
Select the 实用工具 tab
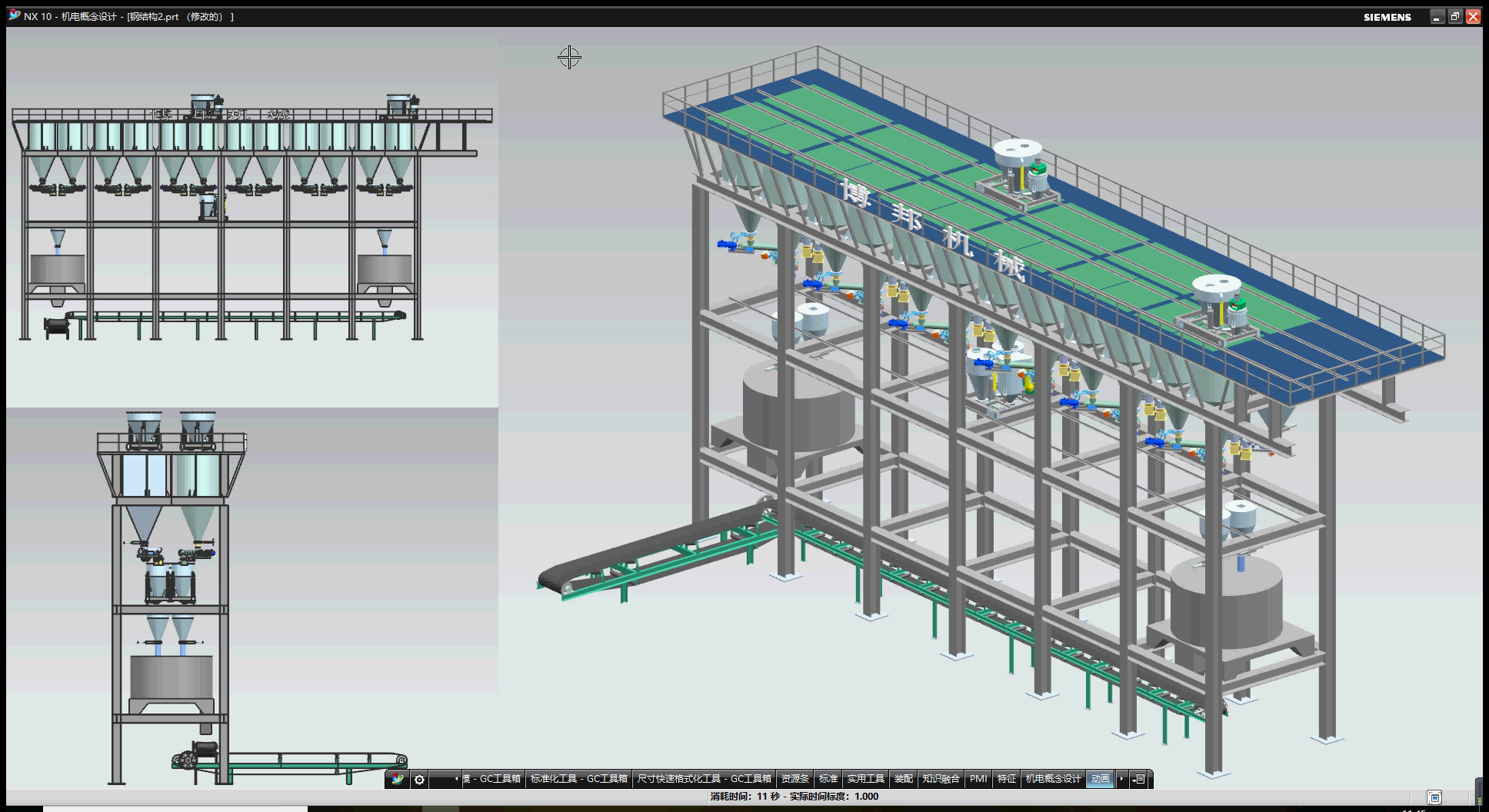point(865,779)
